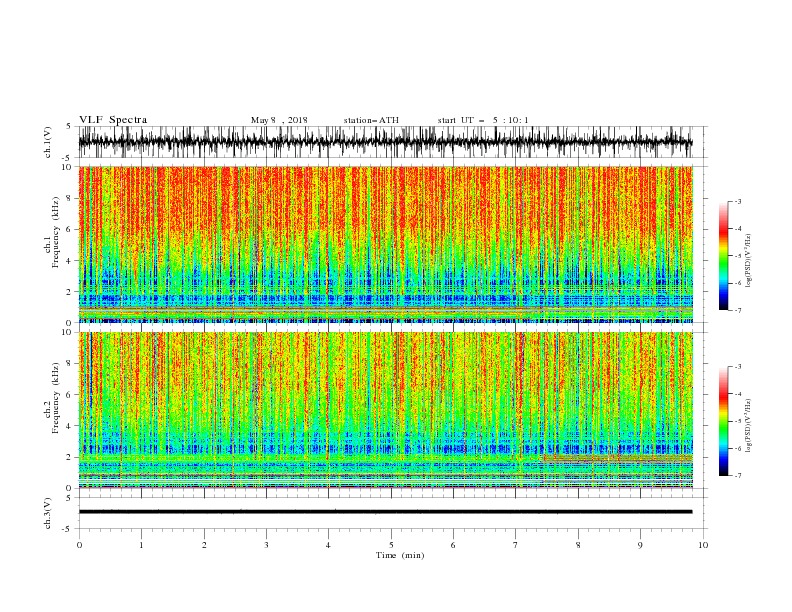
Task: Select the "start UT = 5 :10: 1" text
Action: pyautogui.click(x=482, y=120)
